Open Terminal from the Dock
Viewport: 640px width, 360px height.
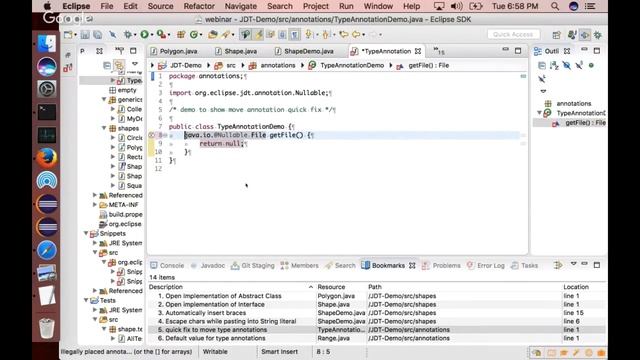point(47,112)
